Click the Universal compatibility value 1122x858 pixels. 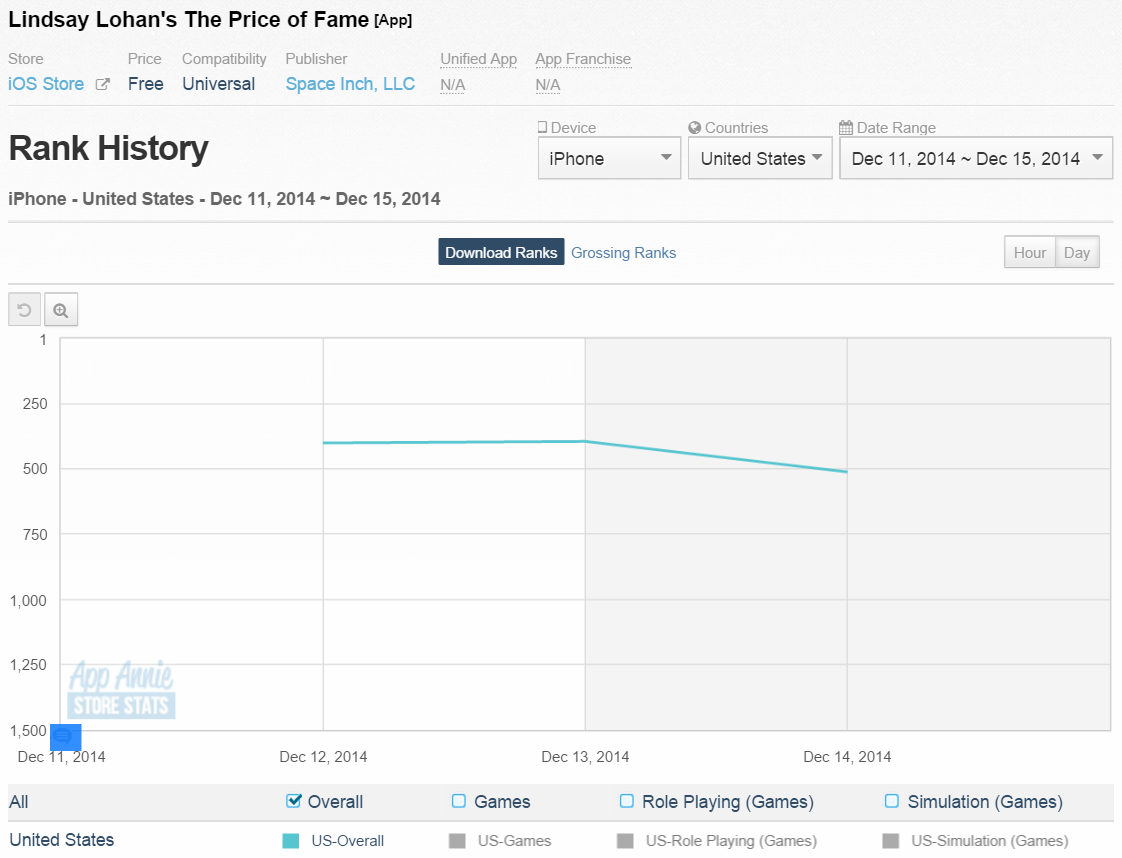coord(218,84)
